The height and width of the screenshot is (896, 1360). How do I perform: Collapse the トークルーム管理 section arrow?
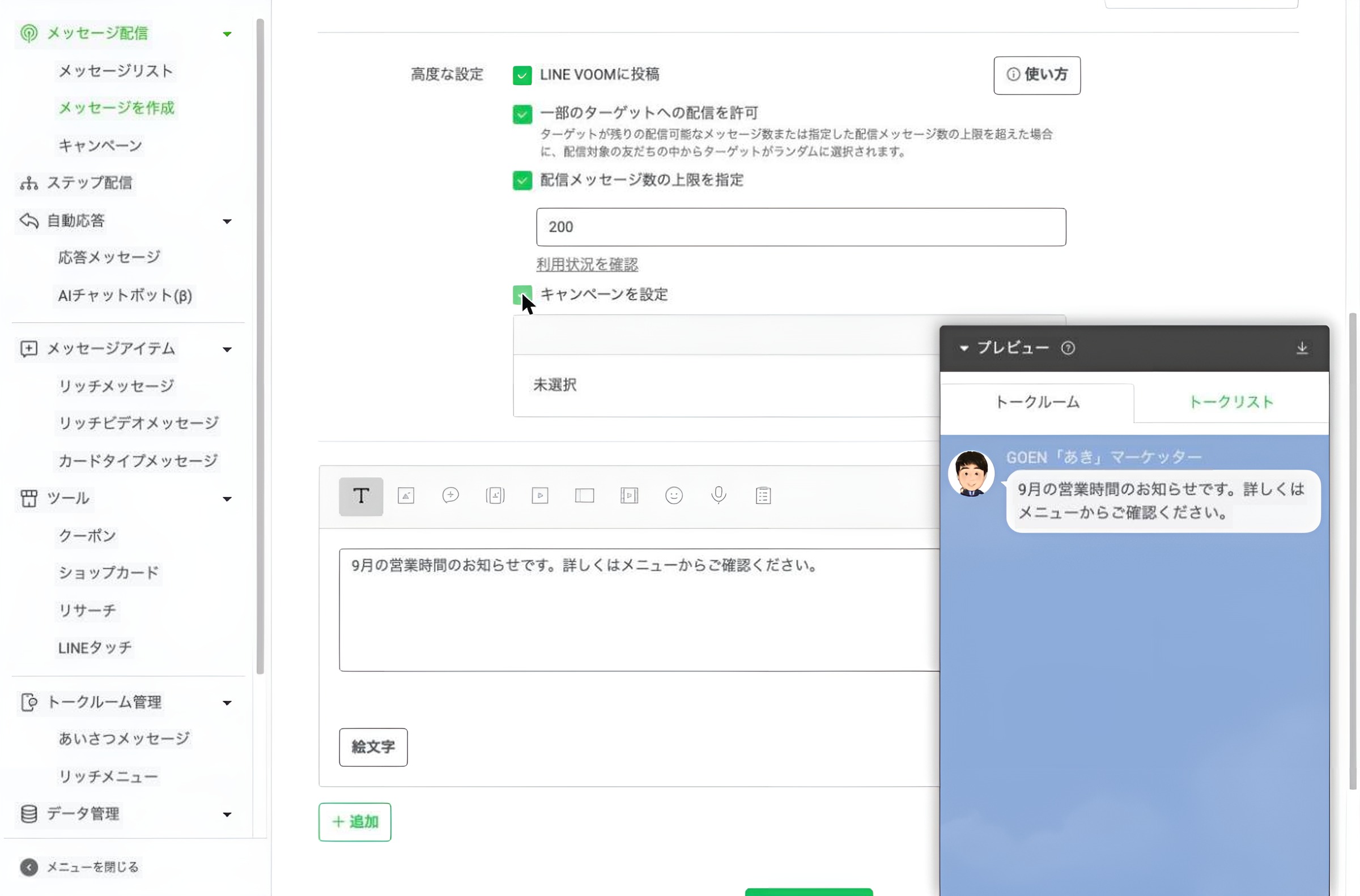coord(227,703)
